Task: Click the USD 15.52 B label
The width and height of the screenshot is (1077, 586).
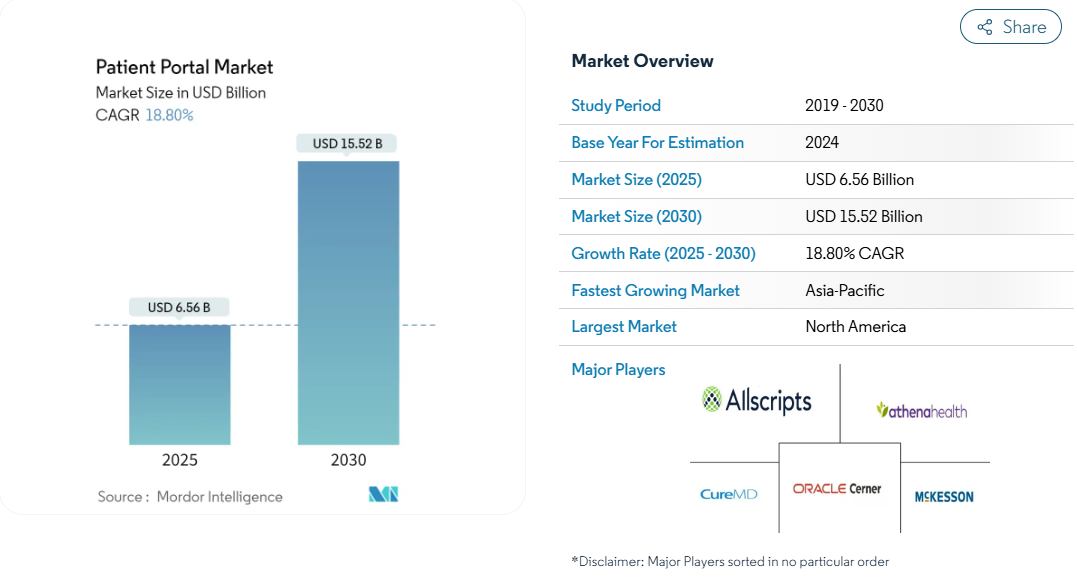Action: (348, 144)
